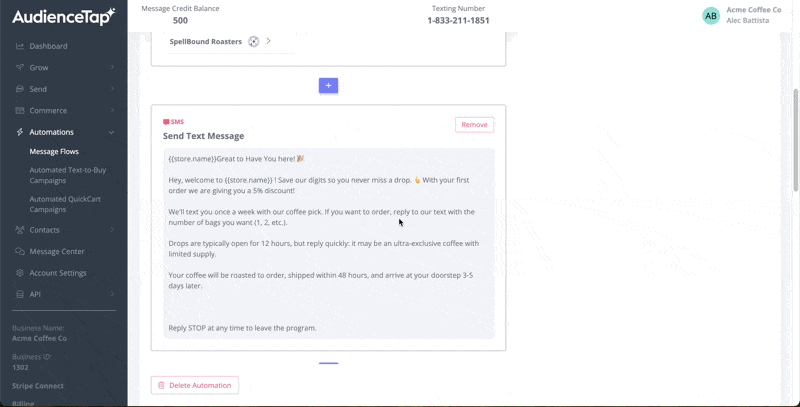Click the Message Credit Balance value 500
Viewport: 800px width, 407px height.
click(x=180, y=20)
